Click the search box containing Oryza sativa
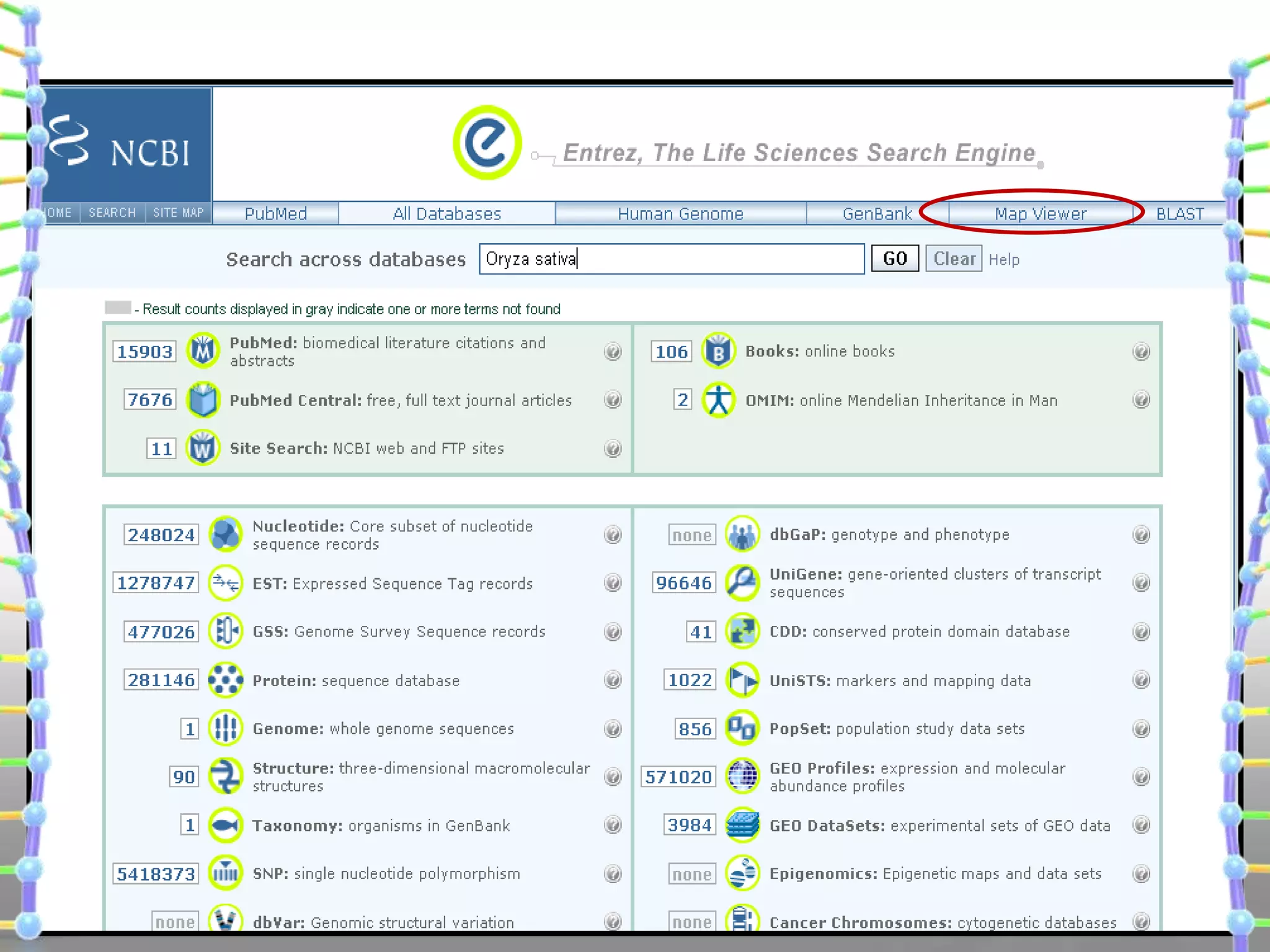This screenshot has width=1270, height=952. pyautogui.click(x=671, y=258)
